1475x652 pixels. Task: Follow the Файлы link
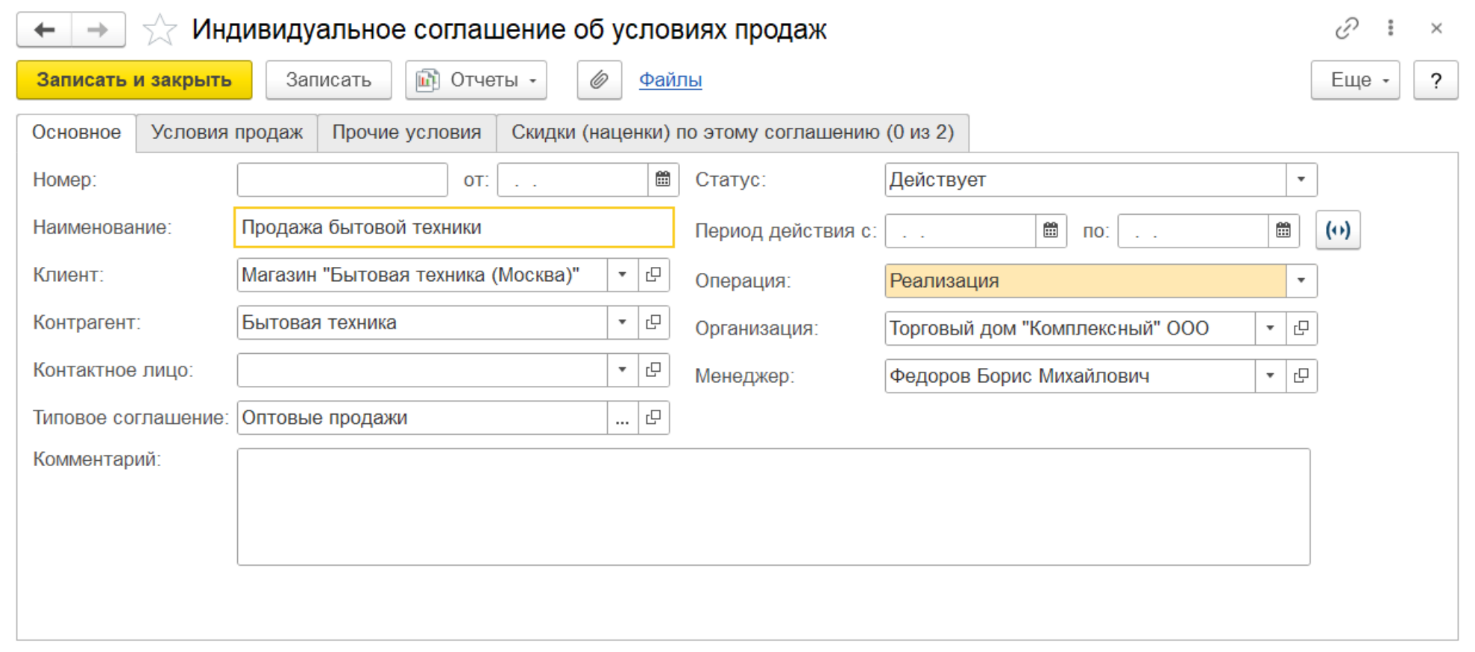[670, 80]
